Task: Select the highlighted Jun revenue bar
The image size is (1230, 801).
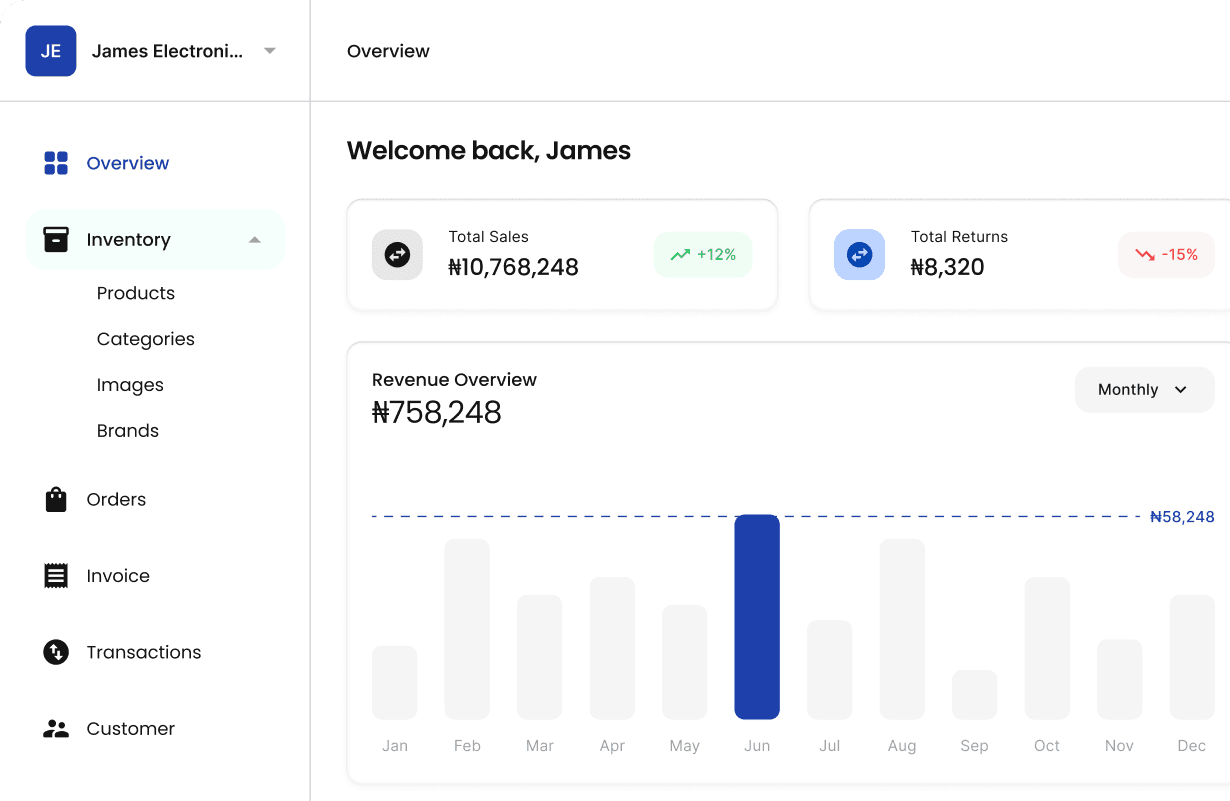Action: coord(757,617)
